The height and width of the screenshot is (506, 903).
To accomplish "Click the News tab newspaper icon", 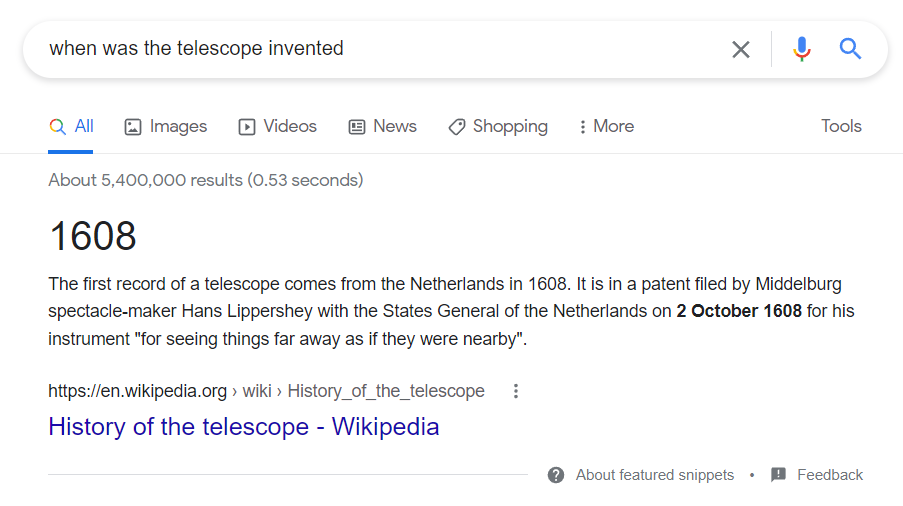I will [356, 127].
